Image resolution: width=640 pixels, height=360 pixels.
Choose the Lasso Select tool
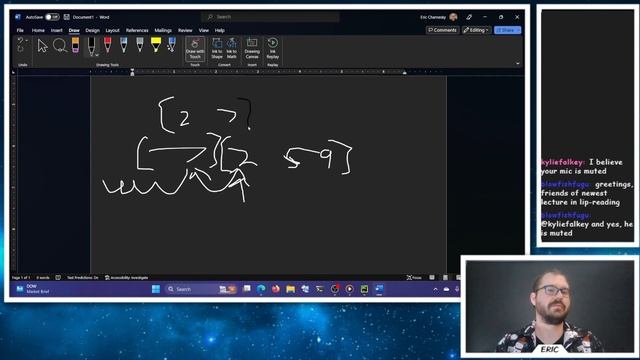[60, 46]
